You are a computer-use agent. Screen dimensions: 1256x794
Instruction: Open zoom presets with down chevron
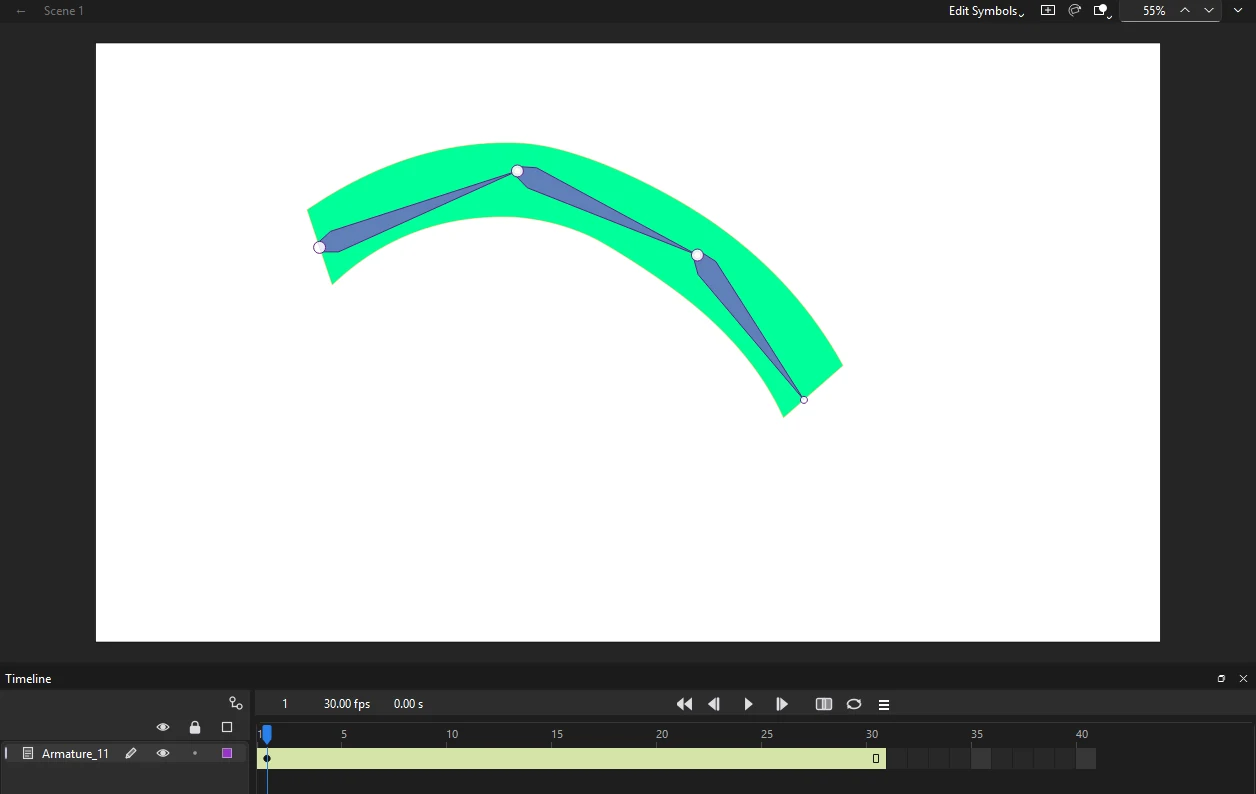1209,10
